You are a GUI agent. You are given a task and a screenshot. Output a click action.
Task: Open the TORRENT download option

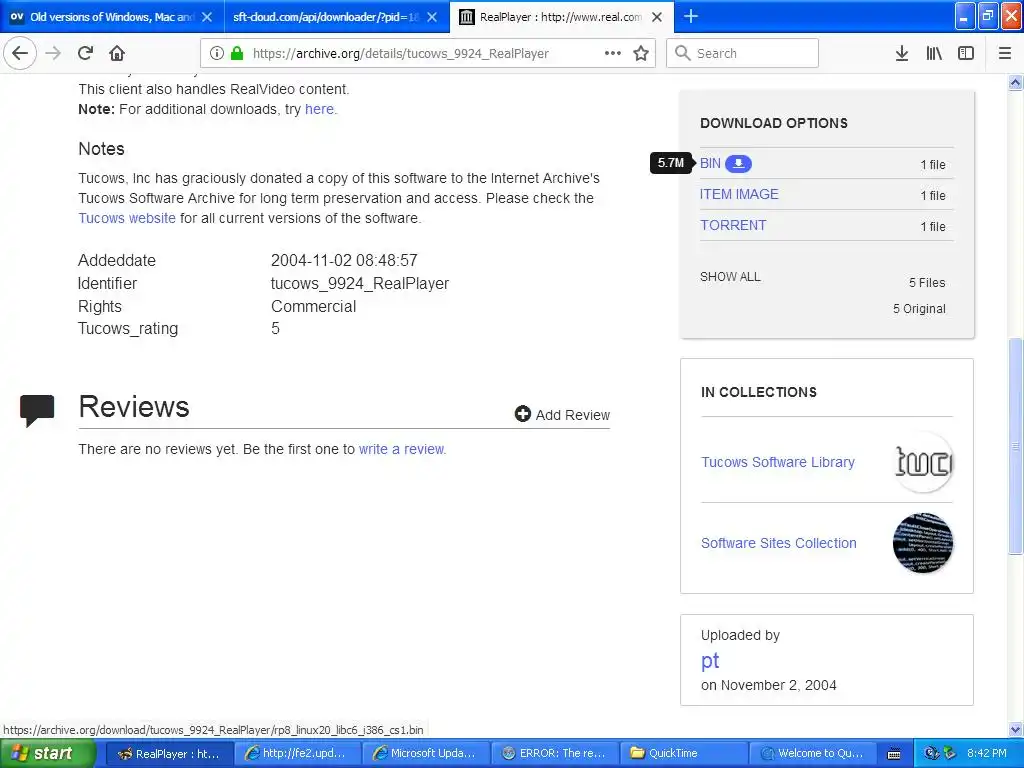[x=733, y=225]
